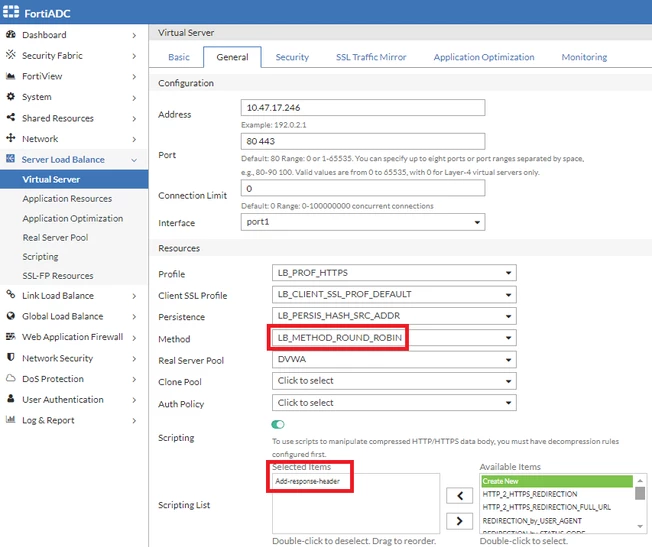Screen dimensions: 652x547
Task: Click the Available Items scrollbar thumb
Action: [640, 493]
